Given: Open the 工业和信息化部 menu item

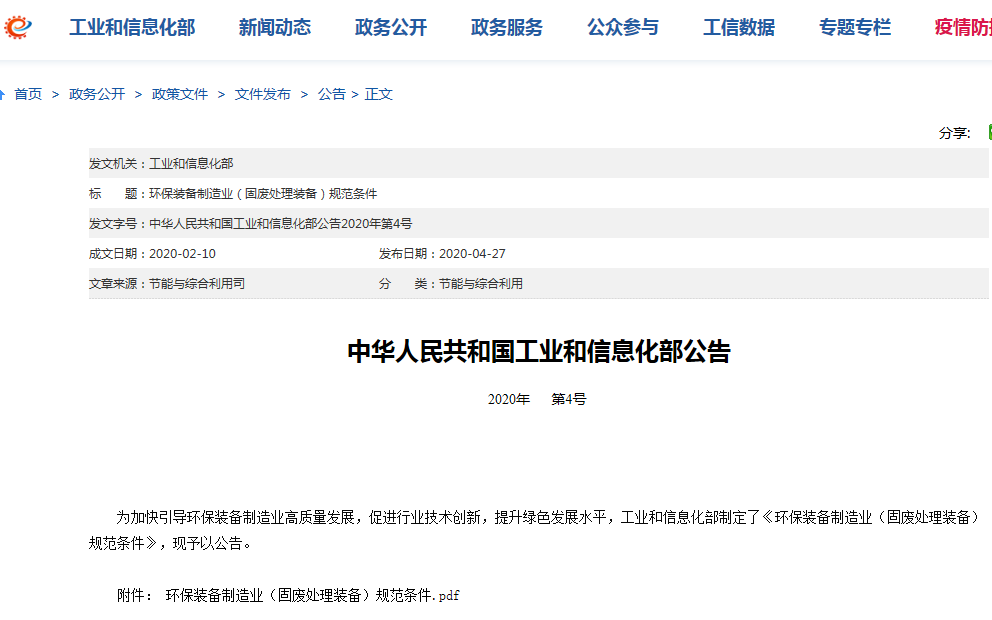Looking at the screenshot, I should point(132,28).
